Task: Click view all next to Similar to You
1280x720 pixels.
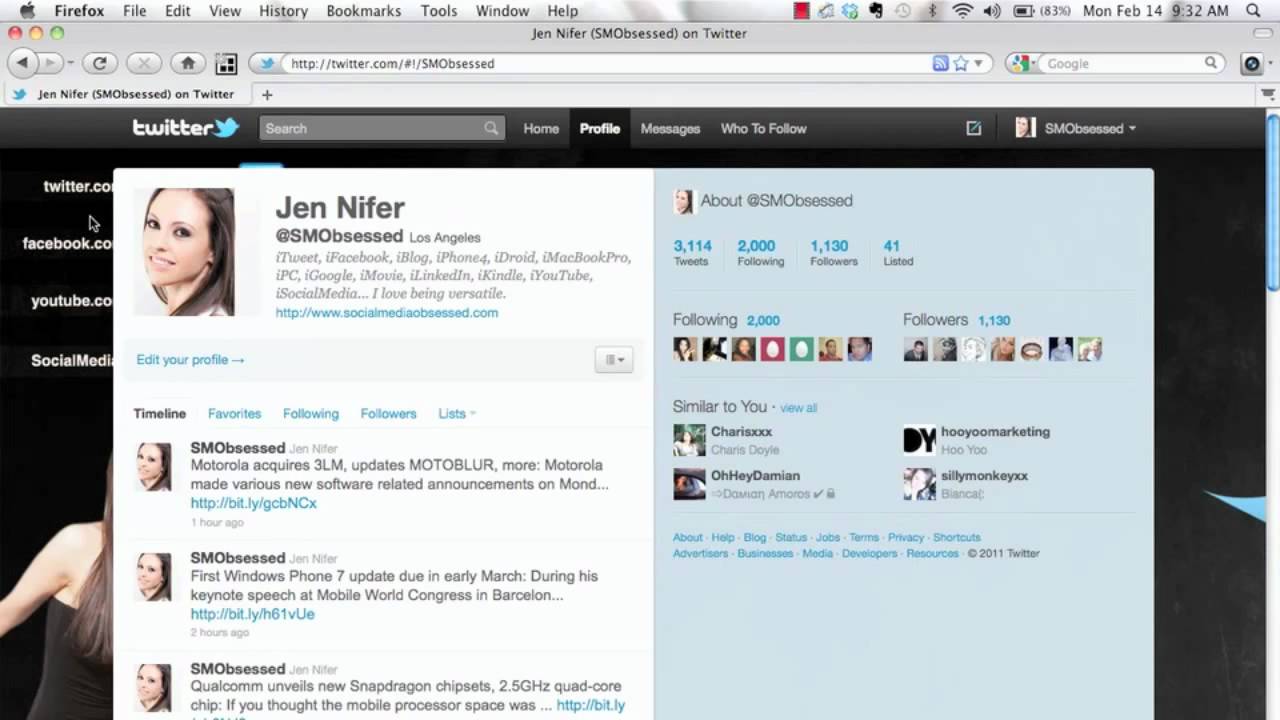Action: coord(798,408)
